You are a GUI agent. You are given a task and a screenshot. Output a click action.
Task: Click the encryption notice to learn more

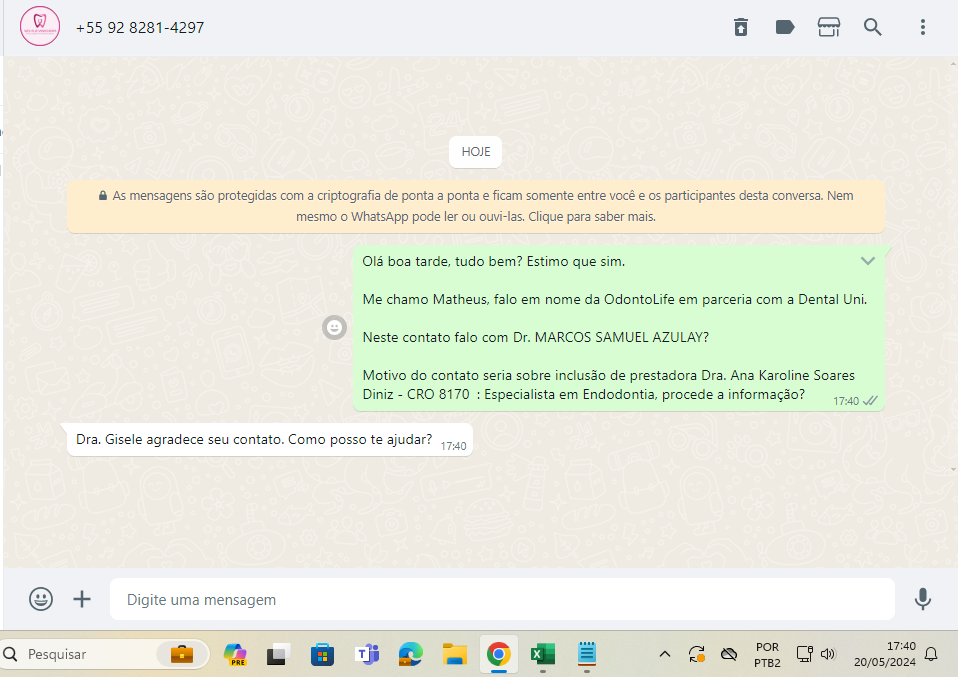pyautogui.click(x=475, y=206)
